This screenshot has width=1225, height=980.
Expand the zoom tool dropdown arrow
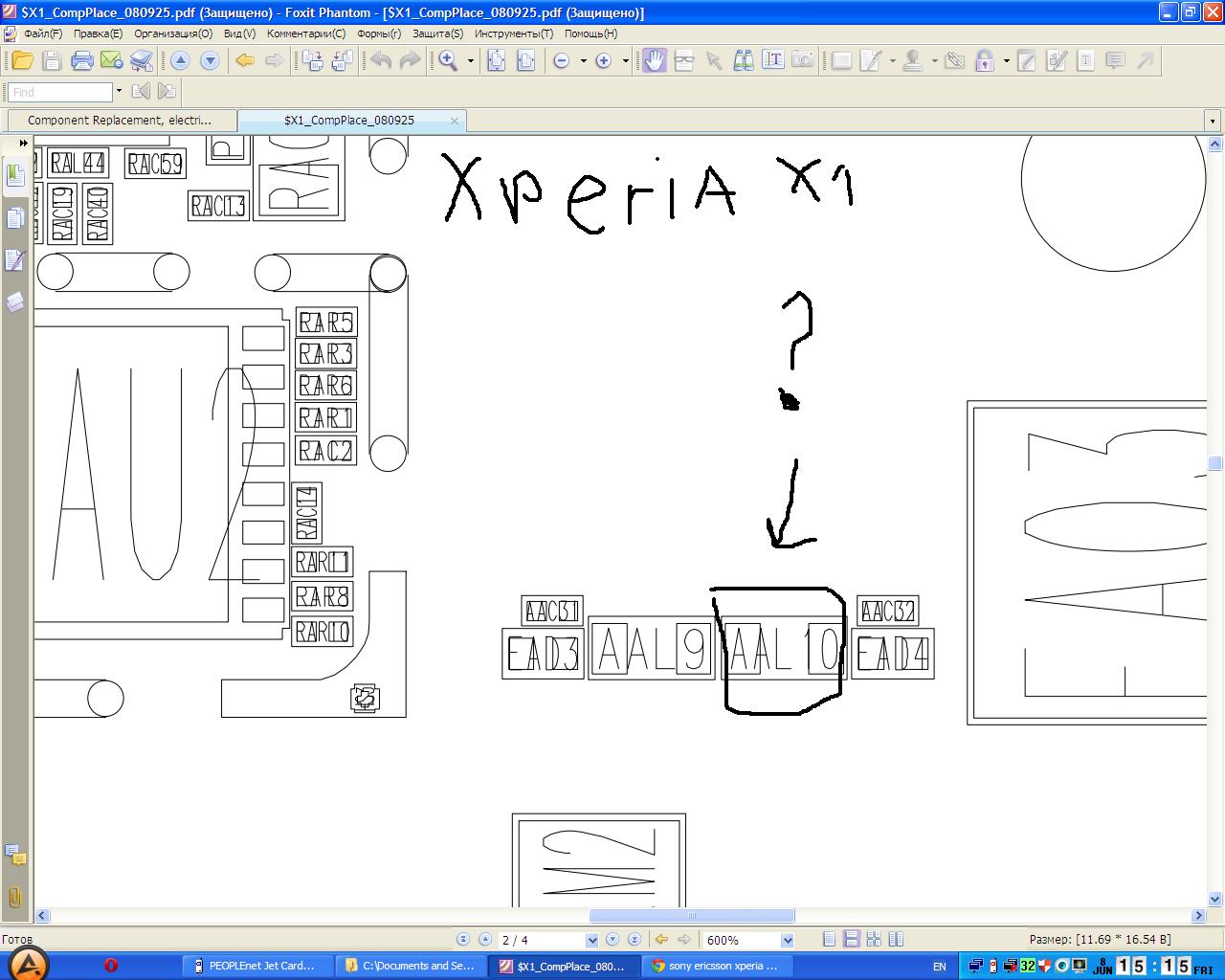coord(471,60)
